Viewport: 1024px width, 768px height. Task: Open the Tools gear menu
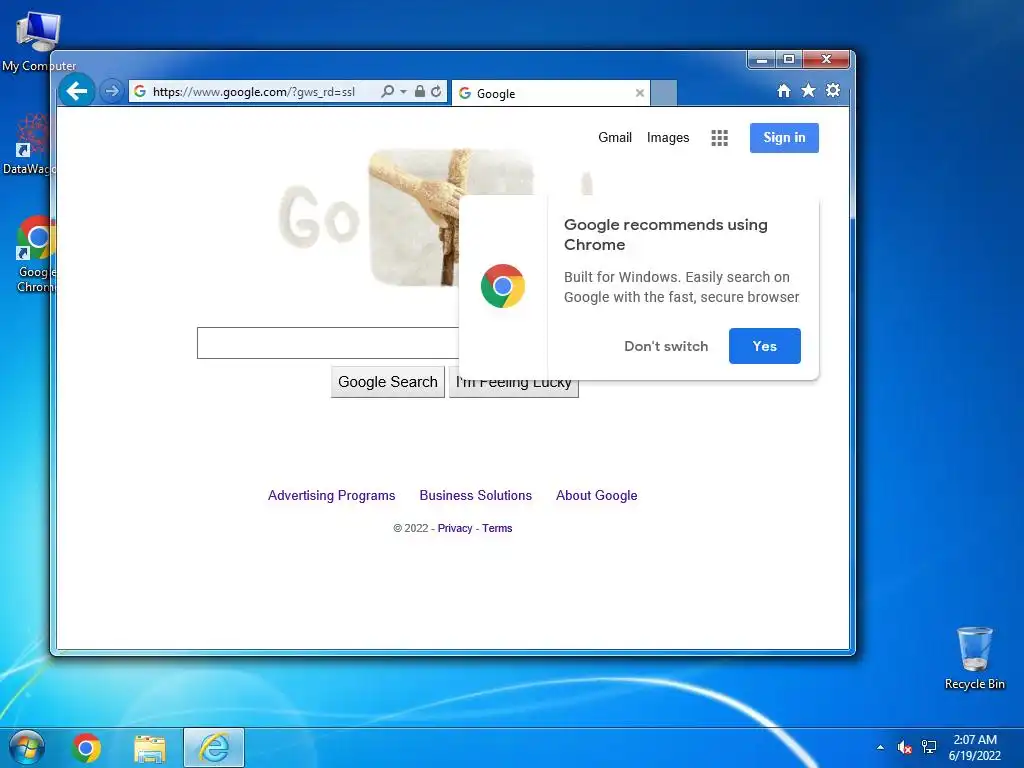(833, 91)
